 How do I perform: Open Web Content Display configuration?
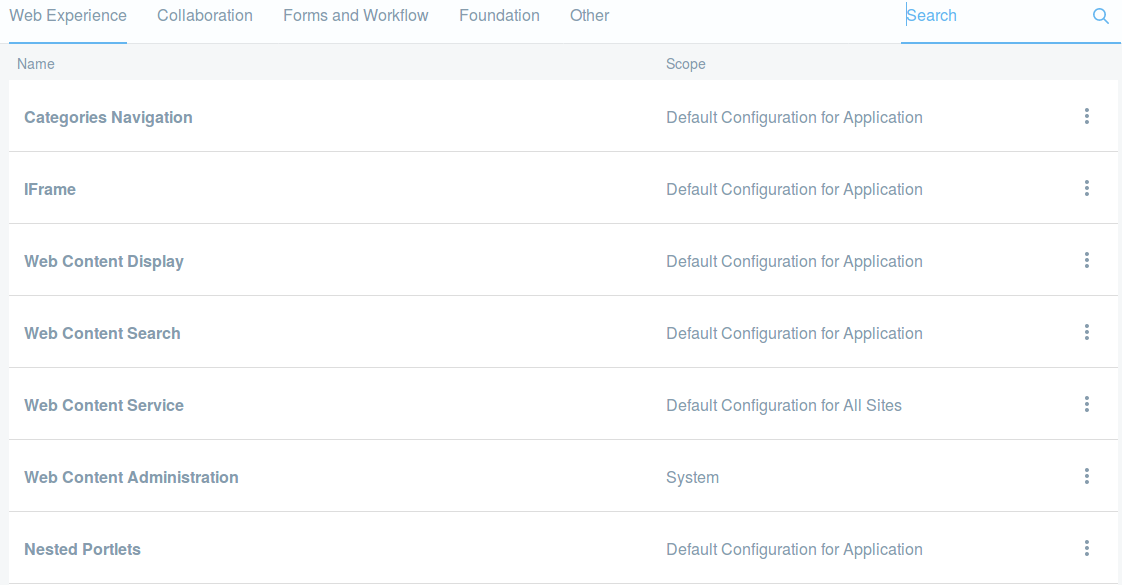point(104,262)
